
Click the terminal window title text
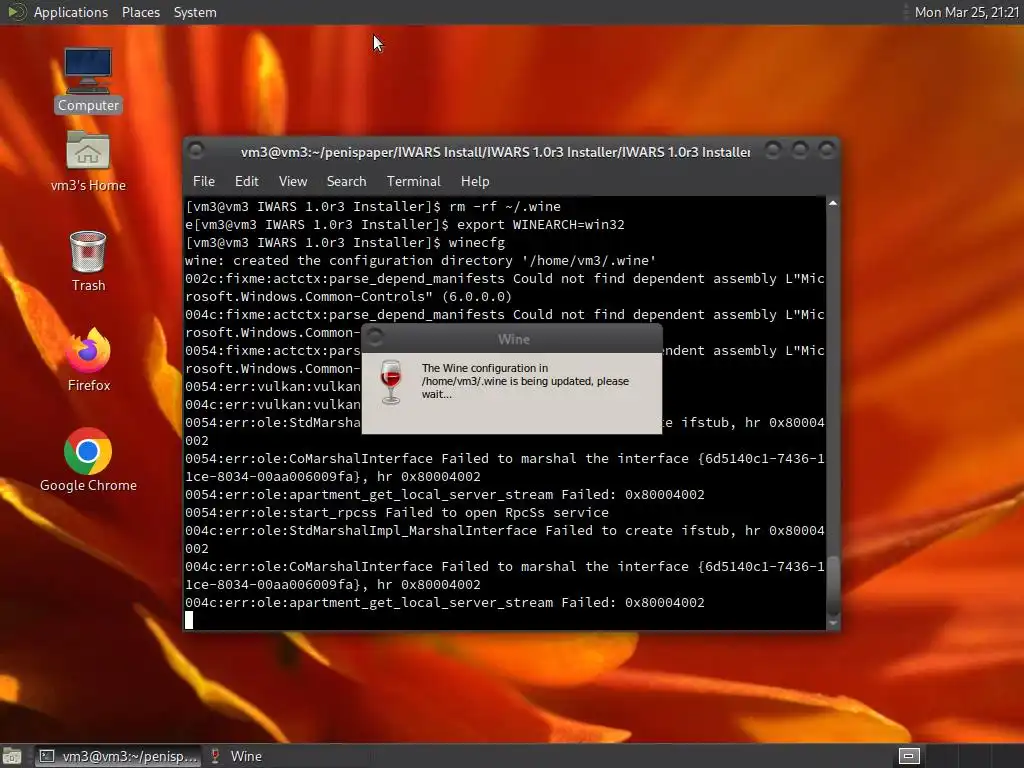coord(496,152)
